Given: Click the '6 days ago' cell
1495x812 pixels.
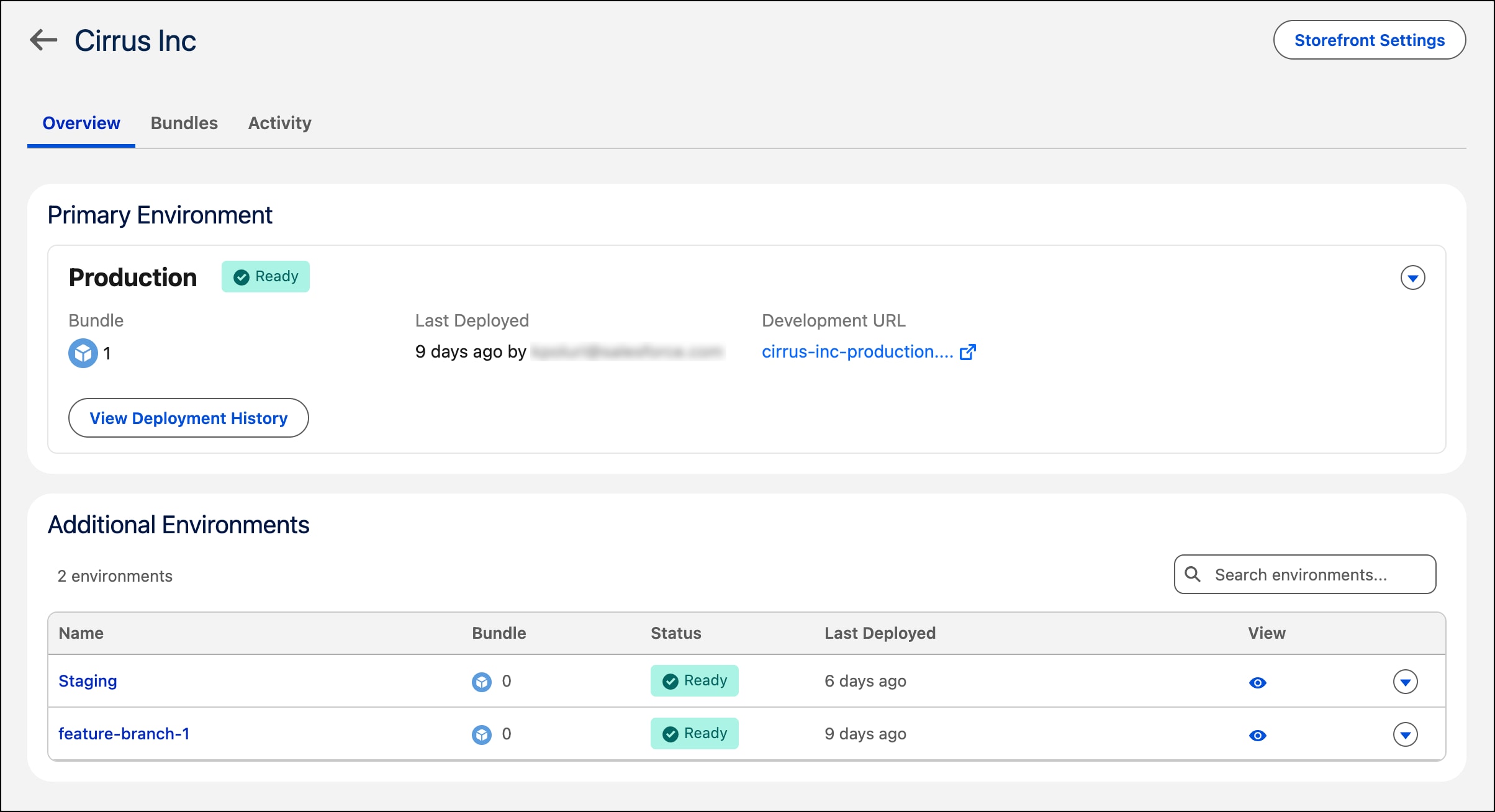Looking at the screenshot, I should click(x=865, y=681).
